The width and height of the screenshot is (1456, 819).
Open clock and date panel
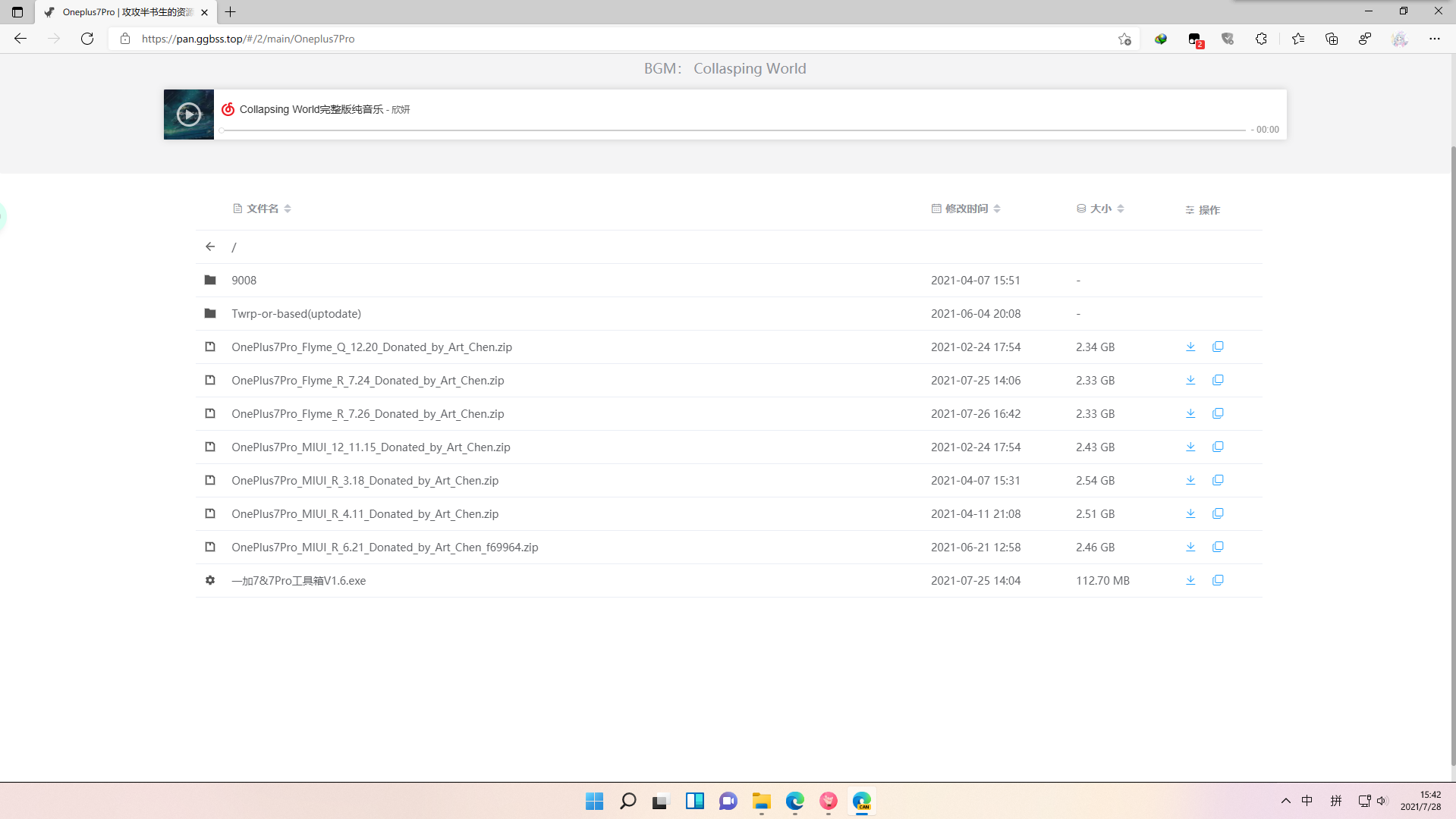(1420, 801)
